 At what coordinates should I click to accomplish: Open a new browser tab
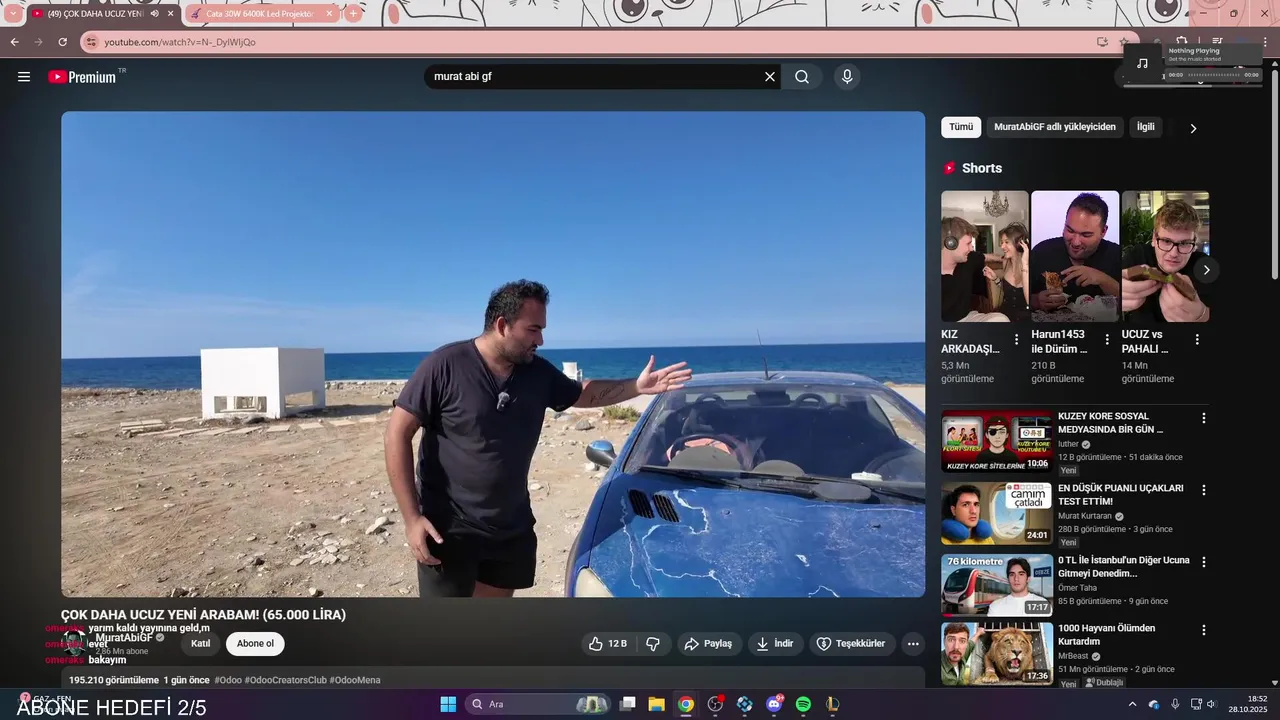click(353, 14)
